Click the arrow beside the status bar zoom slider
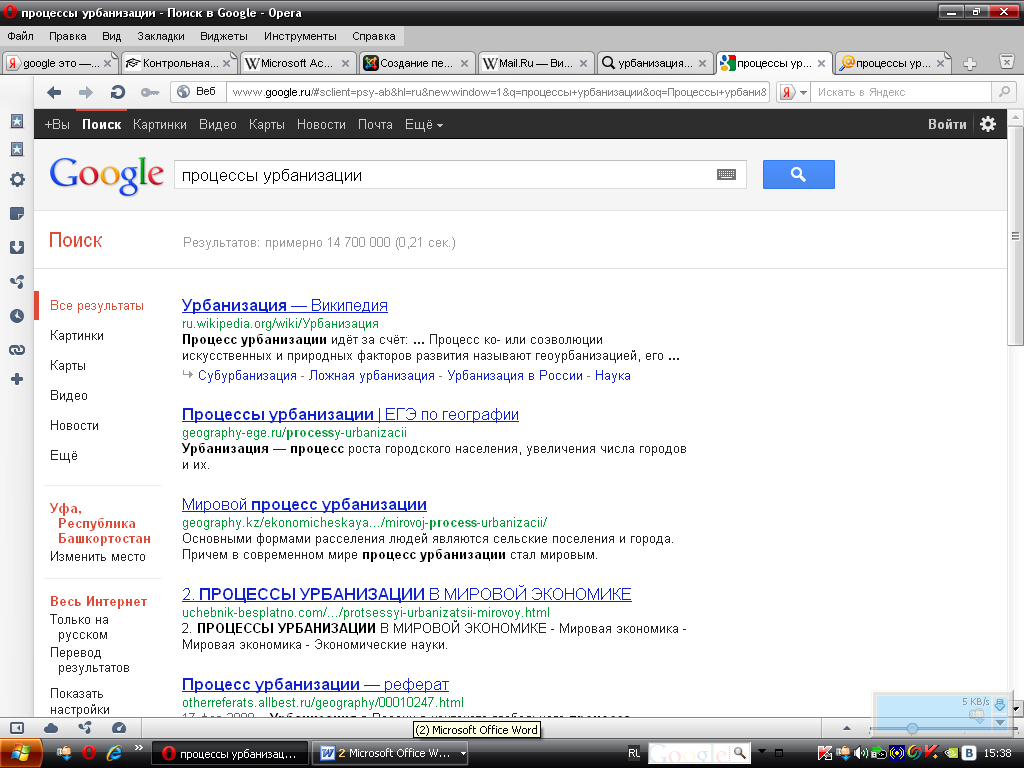1024x768 pixels. [846, 728]
